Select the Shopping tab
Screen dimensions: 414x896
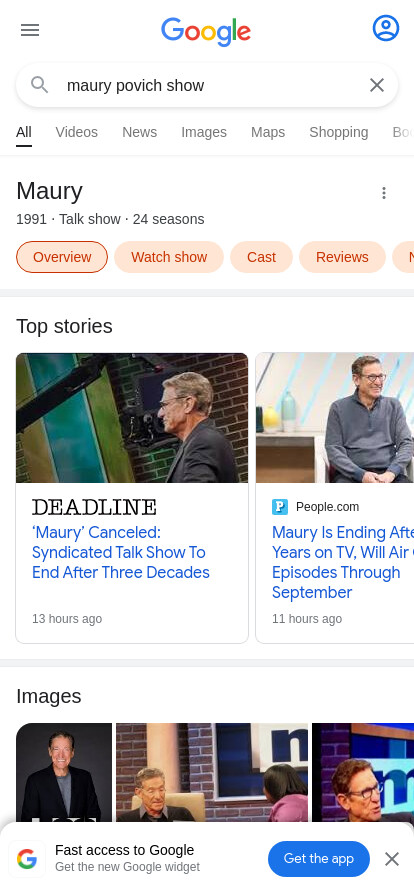point(339,133)
